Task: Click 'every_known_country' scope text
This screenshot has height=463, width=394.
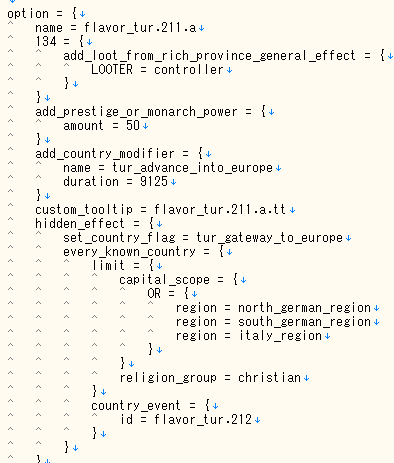Action: pyautogui.click(x=130, y=252)
